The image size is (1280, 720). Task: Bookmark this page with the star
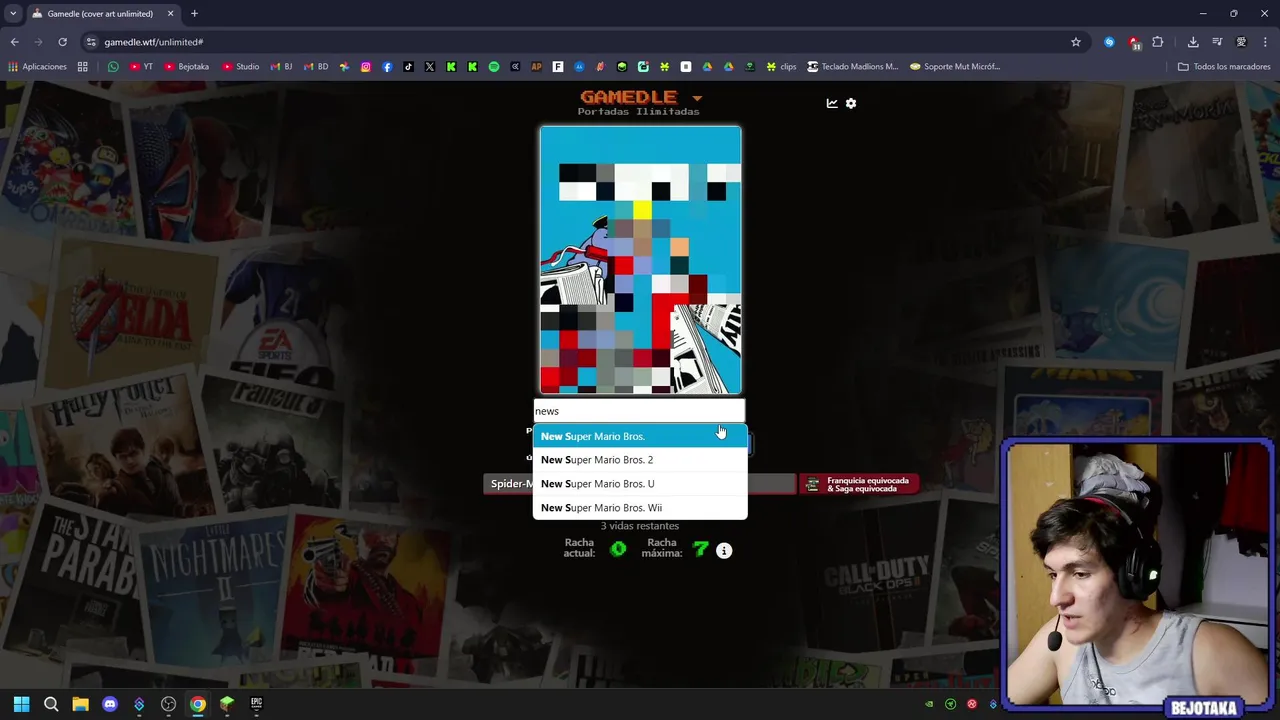(x=1076, y=42)
